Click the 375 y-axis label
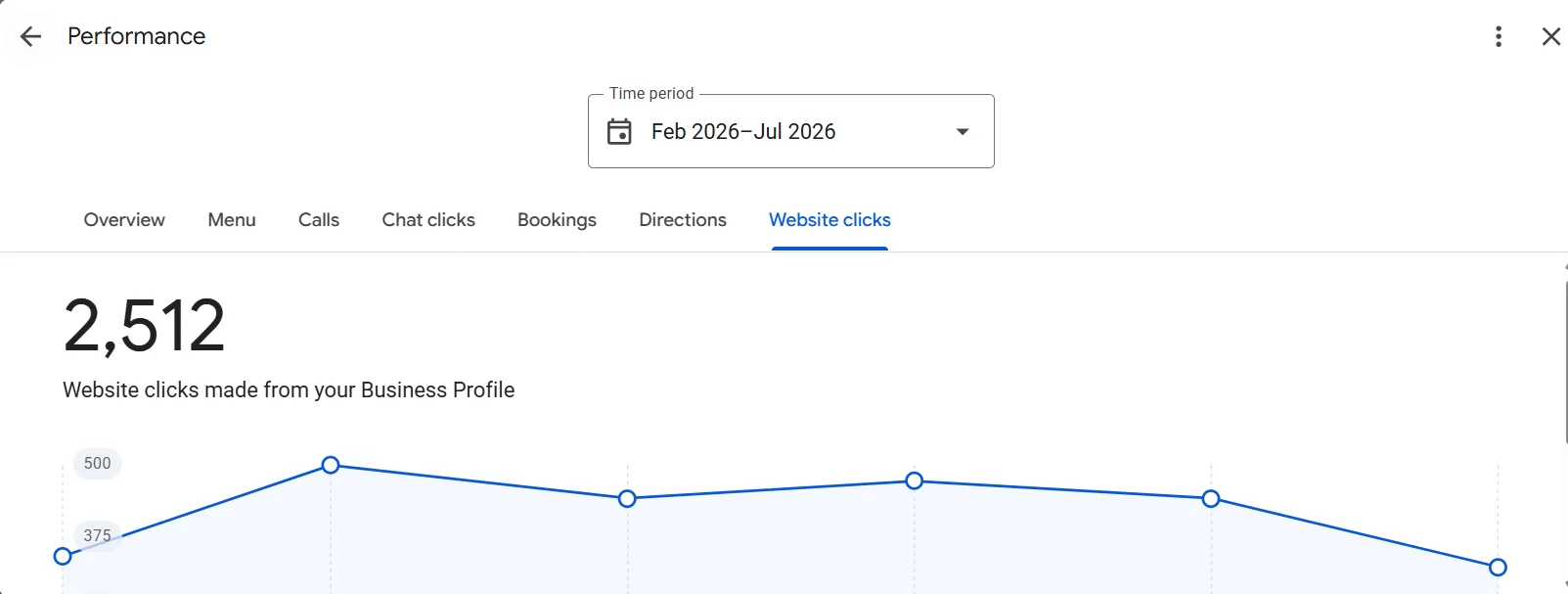The image size is (1568, 594). click(98, 535)
